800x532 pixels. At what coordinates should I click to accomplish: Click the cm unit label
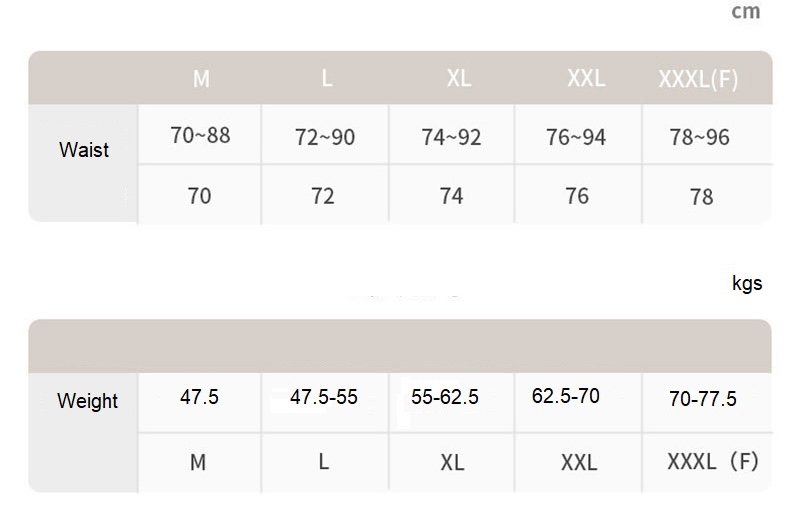click(746, 11)
